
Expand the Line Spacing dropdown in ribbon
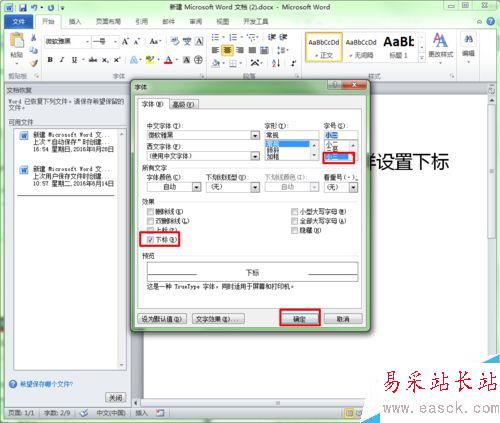283,50
